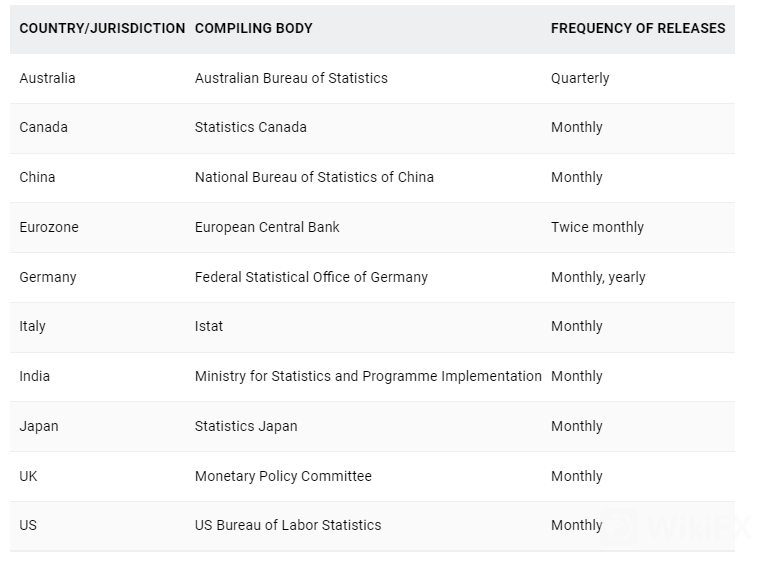
Task: Click US Bureau of Labor Statistics
Action: [x=288, y=525]
